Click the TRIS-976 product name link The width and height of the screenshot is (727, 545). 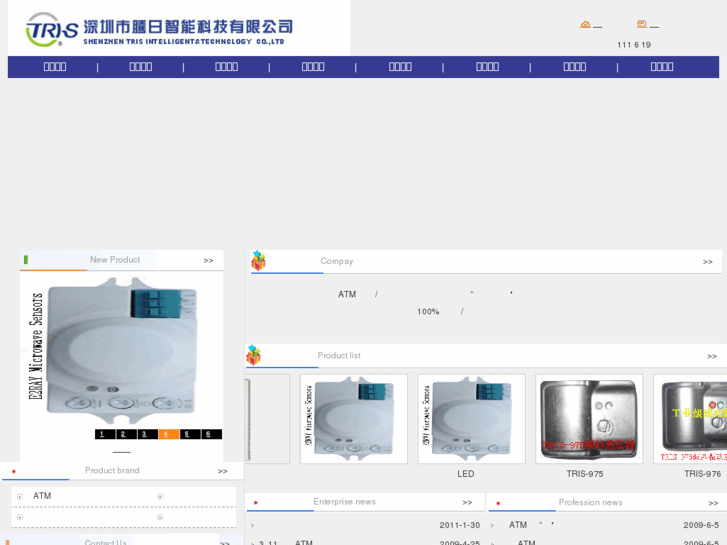pyautogui.click(x=702, y=474)
